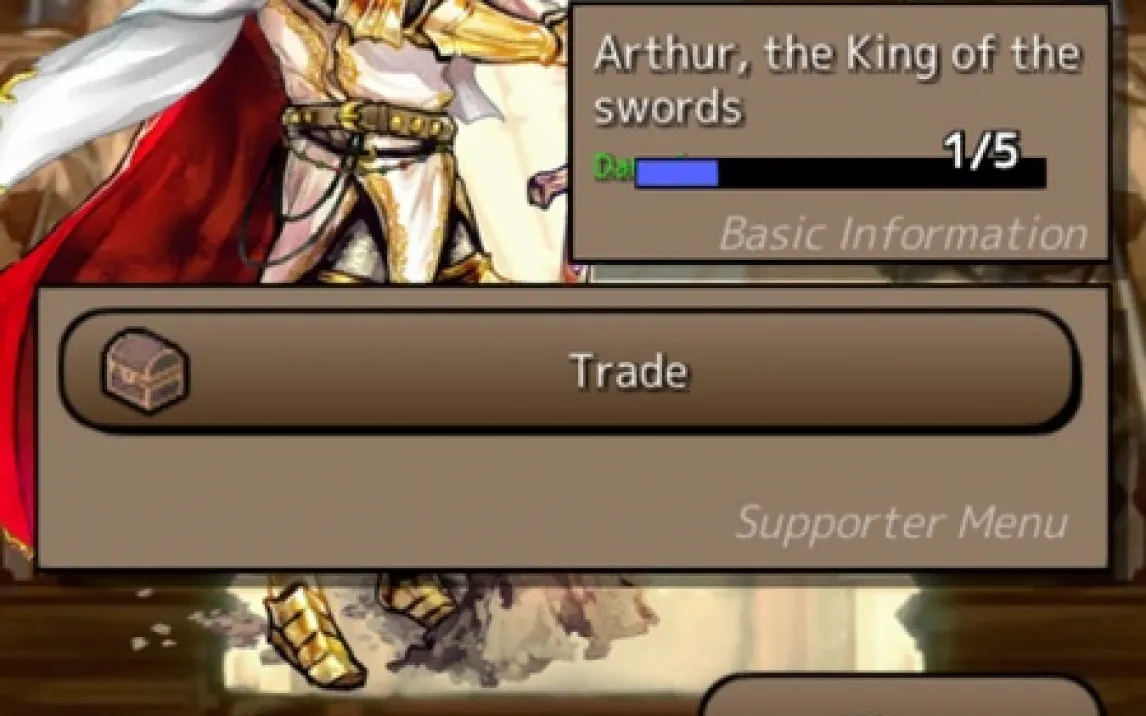The image size is (1146, 716).
Task: Click the name "Arthur, the King of the swords"
Action: (837, 80)
